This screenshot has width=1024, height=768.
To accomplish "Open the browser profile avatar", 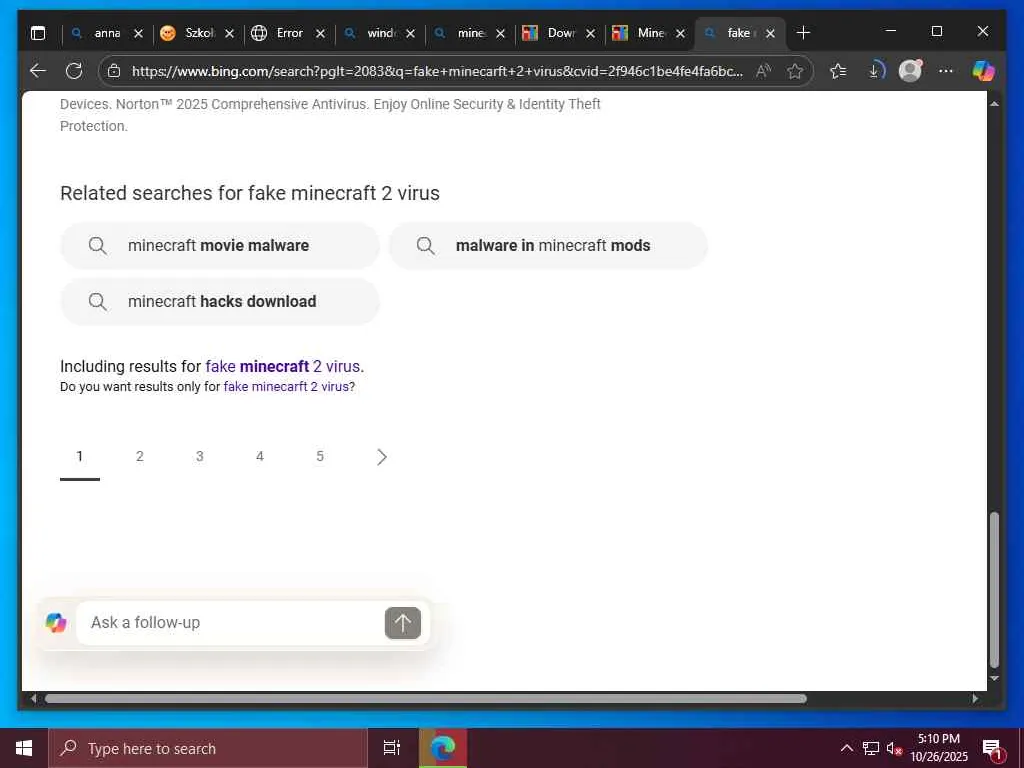I will (x=910, y=71).
